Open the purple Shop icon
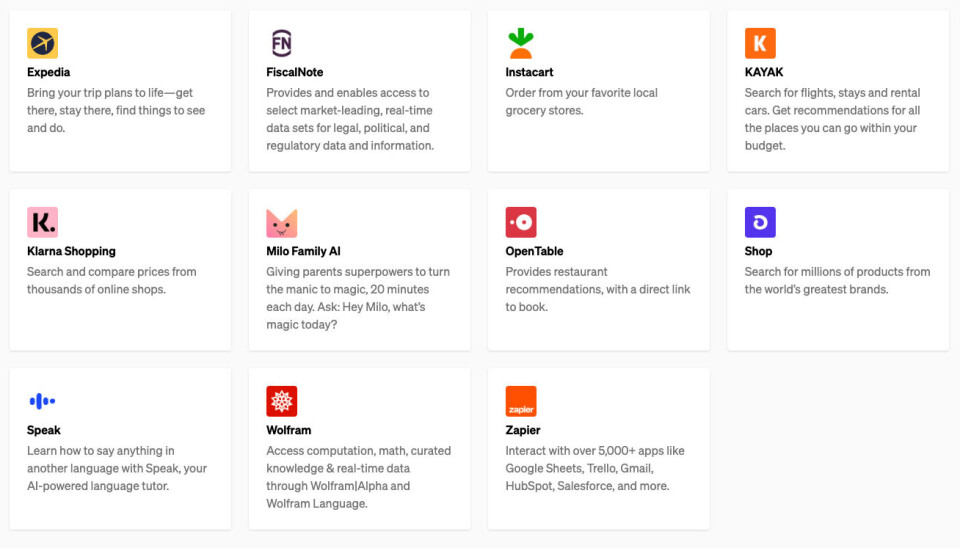 click(x=760, y=222)
